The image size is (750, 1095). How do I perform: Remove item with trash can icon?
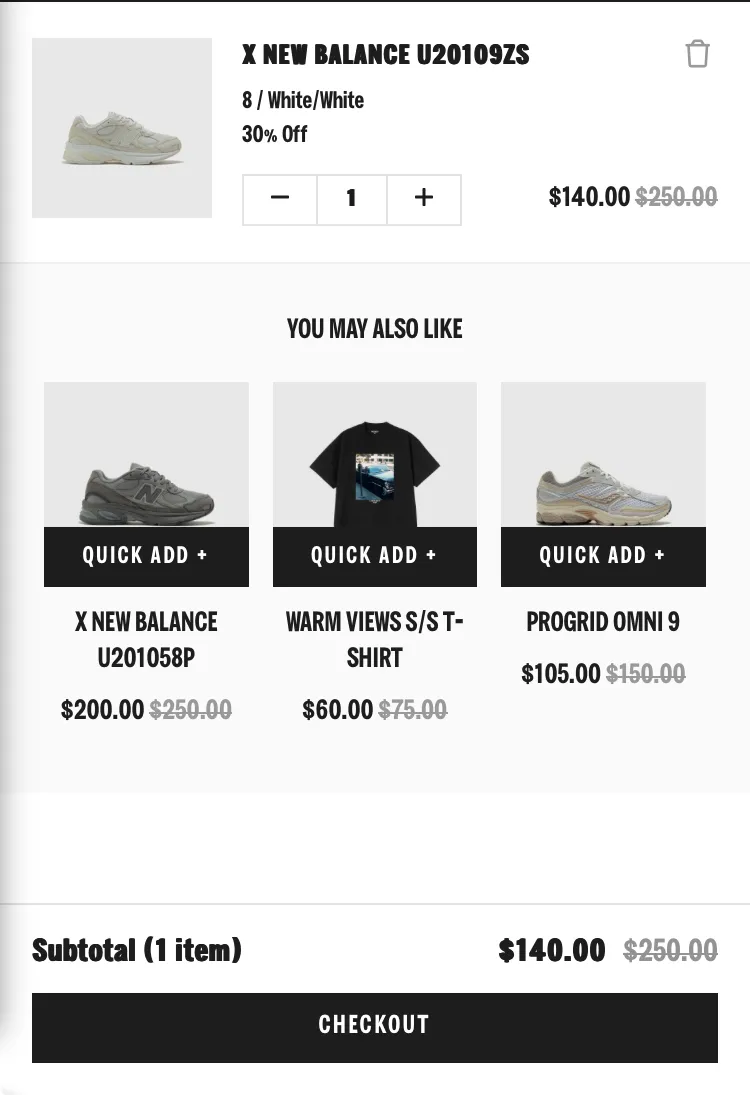coord(697,54)
